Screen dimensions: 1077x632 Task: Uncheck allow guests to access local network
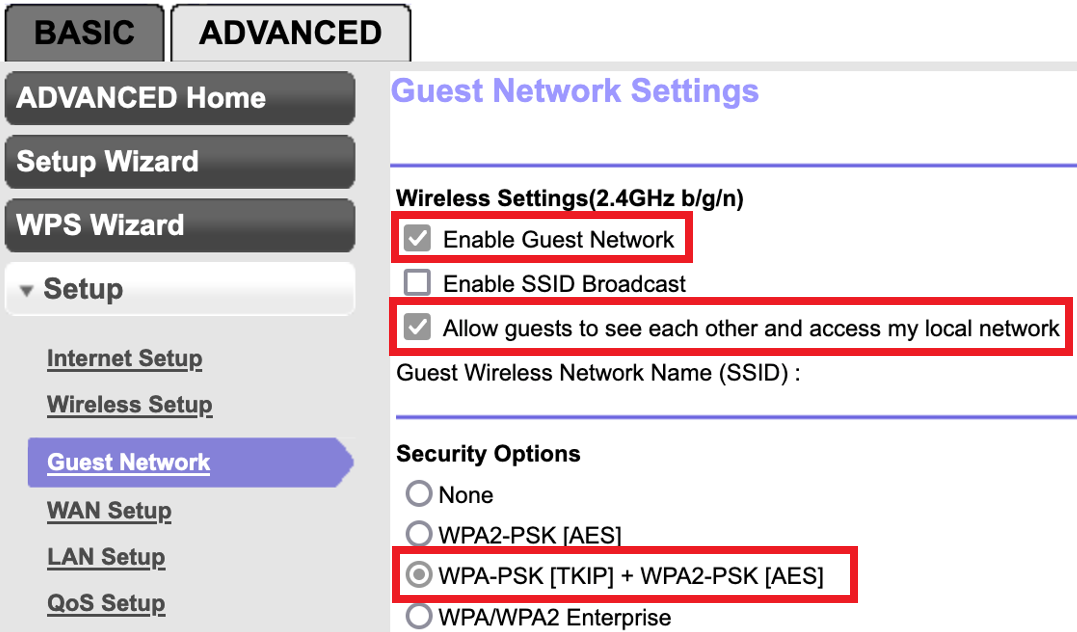[x=417, y=327]
